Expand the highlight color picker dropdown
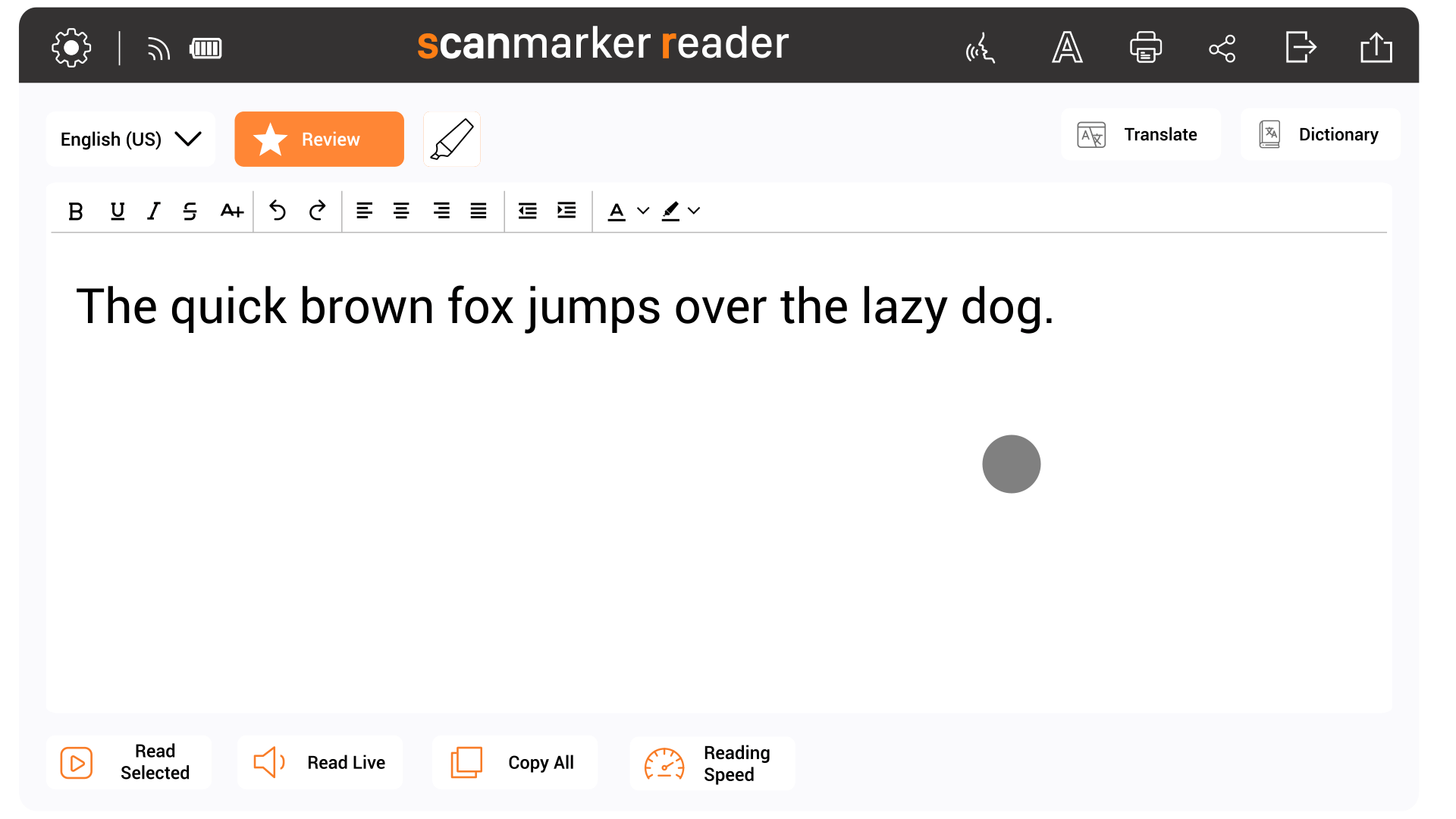Image resolution: width=1456 pixels, height=819 pixels. tap(694, 210)
